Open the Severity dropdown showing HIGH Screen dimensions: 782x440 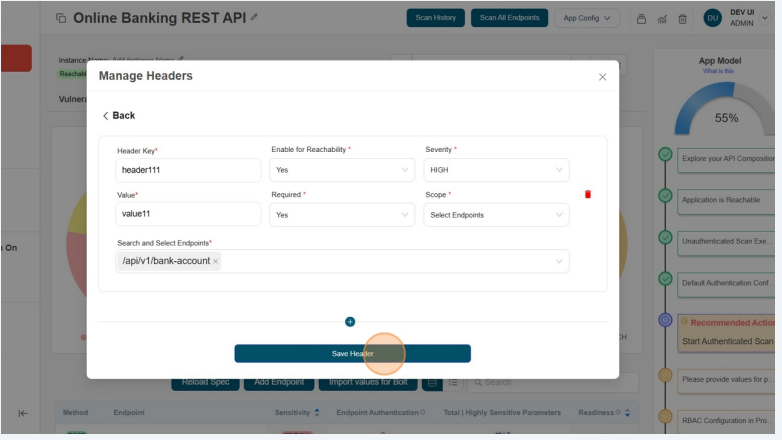496,170
